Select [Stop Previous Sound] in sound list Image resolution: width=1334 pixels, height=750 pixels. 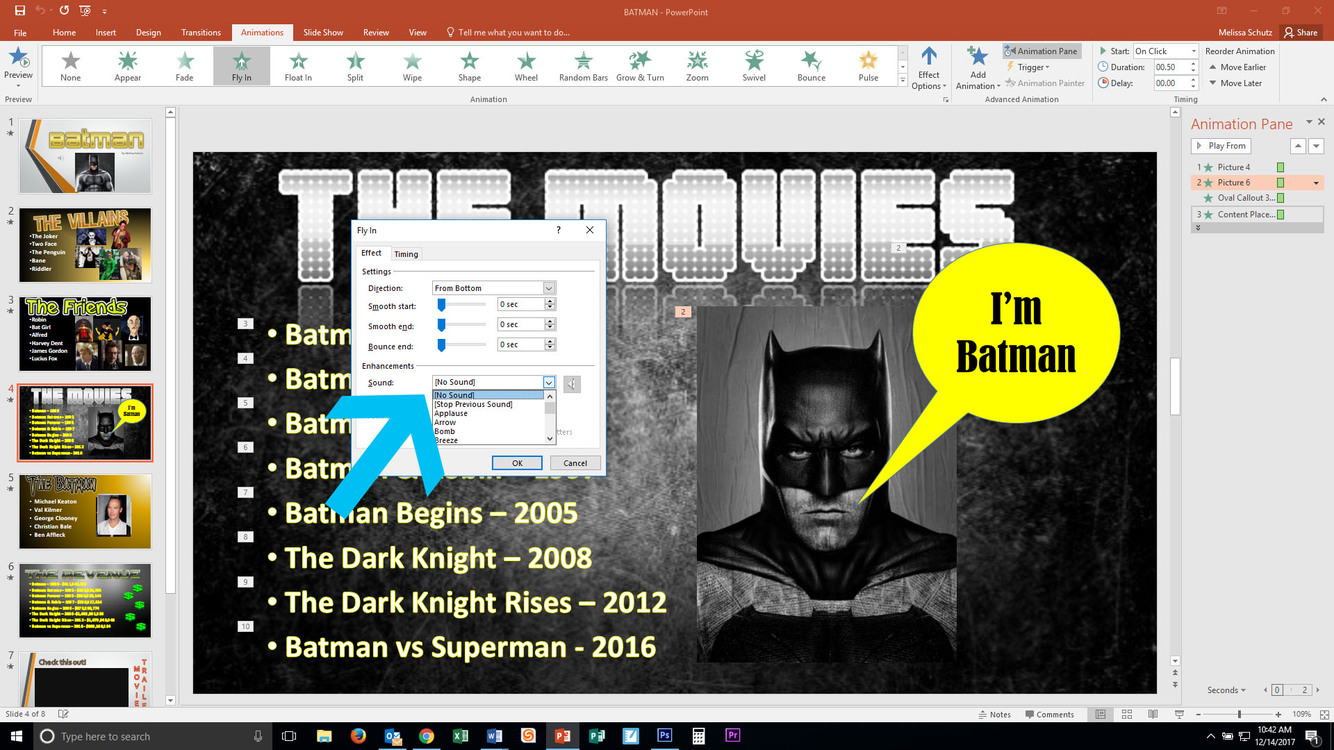click(473, 404)
